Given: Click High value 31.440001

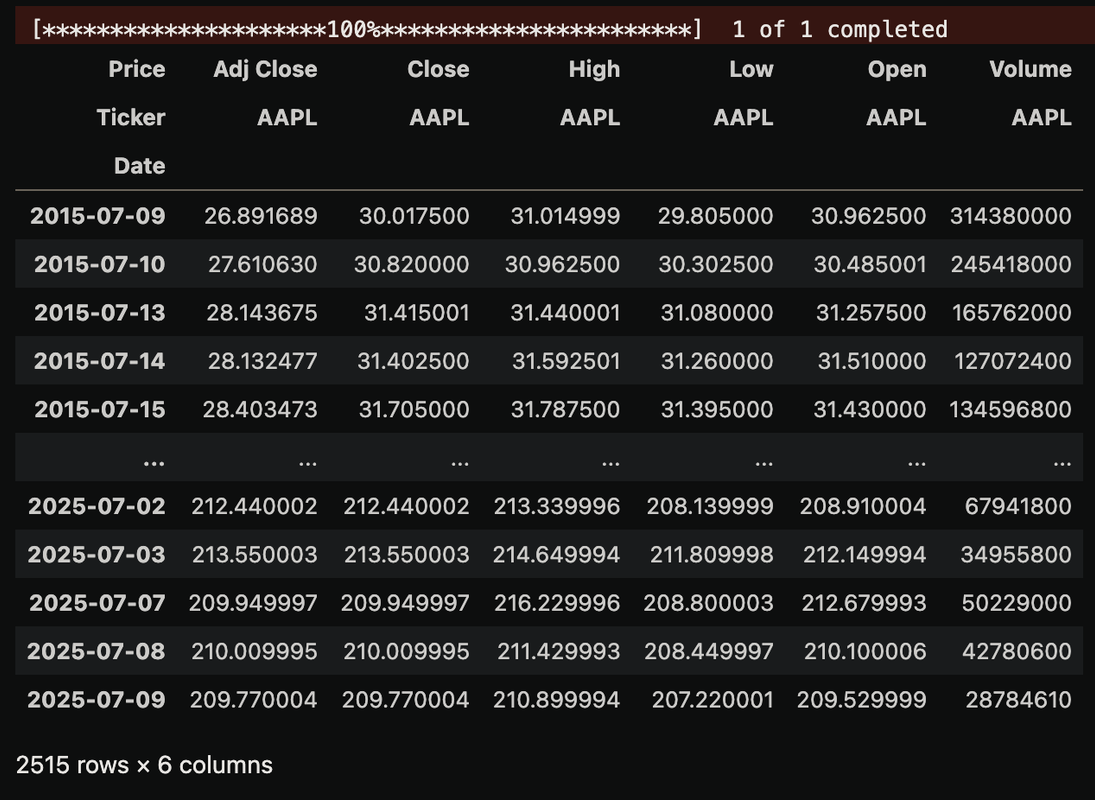Looking at the screenshot, I should [x=566, y=312].
